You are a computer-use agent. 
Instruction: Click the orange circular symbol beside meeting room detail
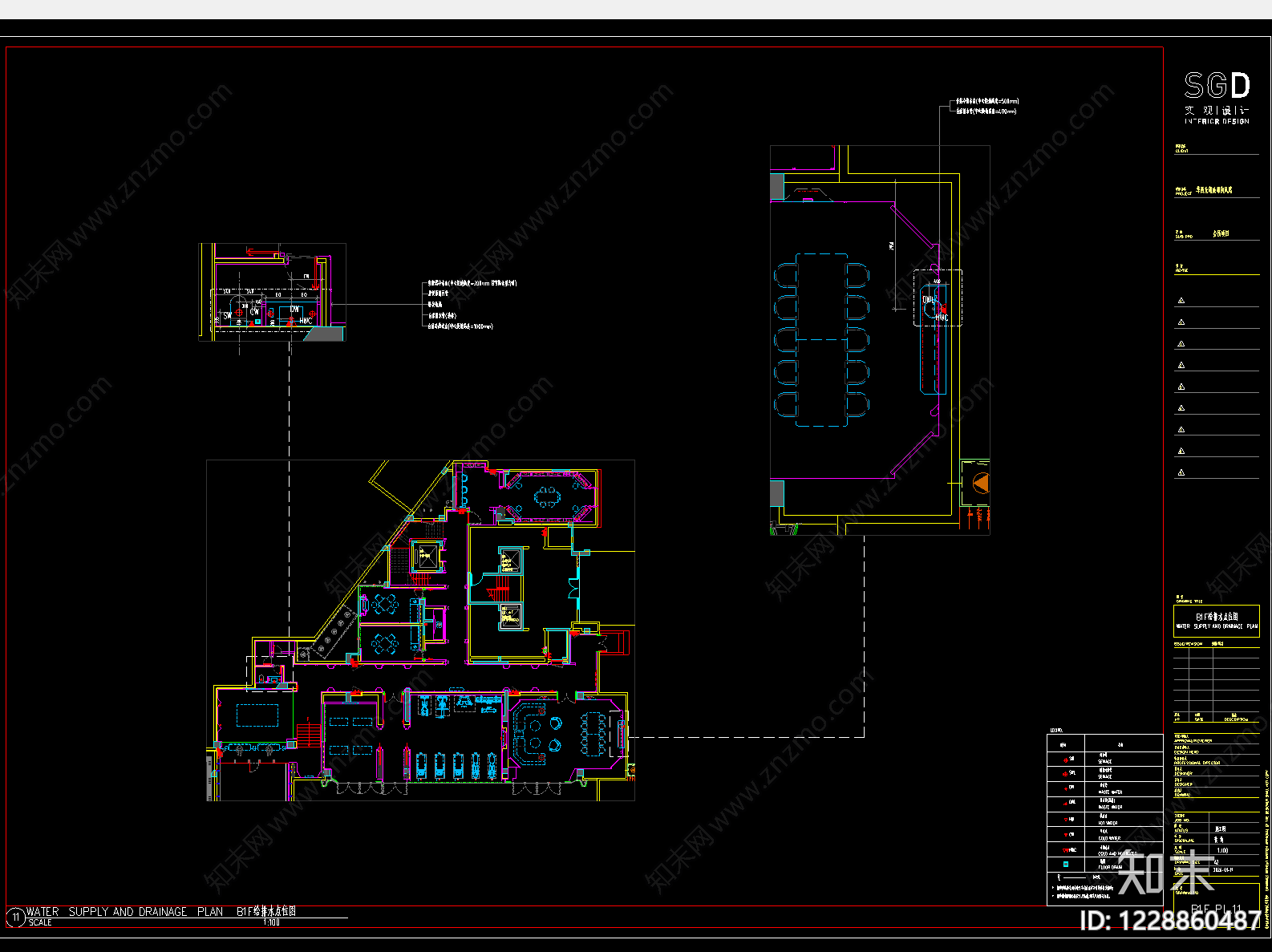coord(981,483)
